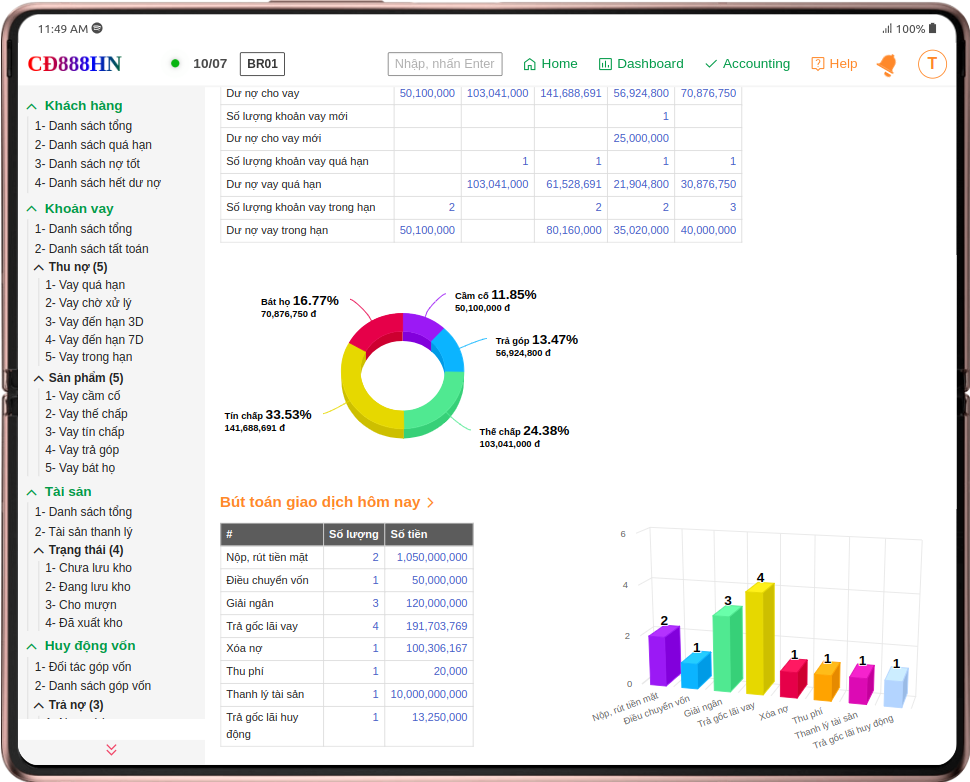Collapse the Khách hàng section

pyautogui.click(x=32, y=106)
